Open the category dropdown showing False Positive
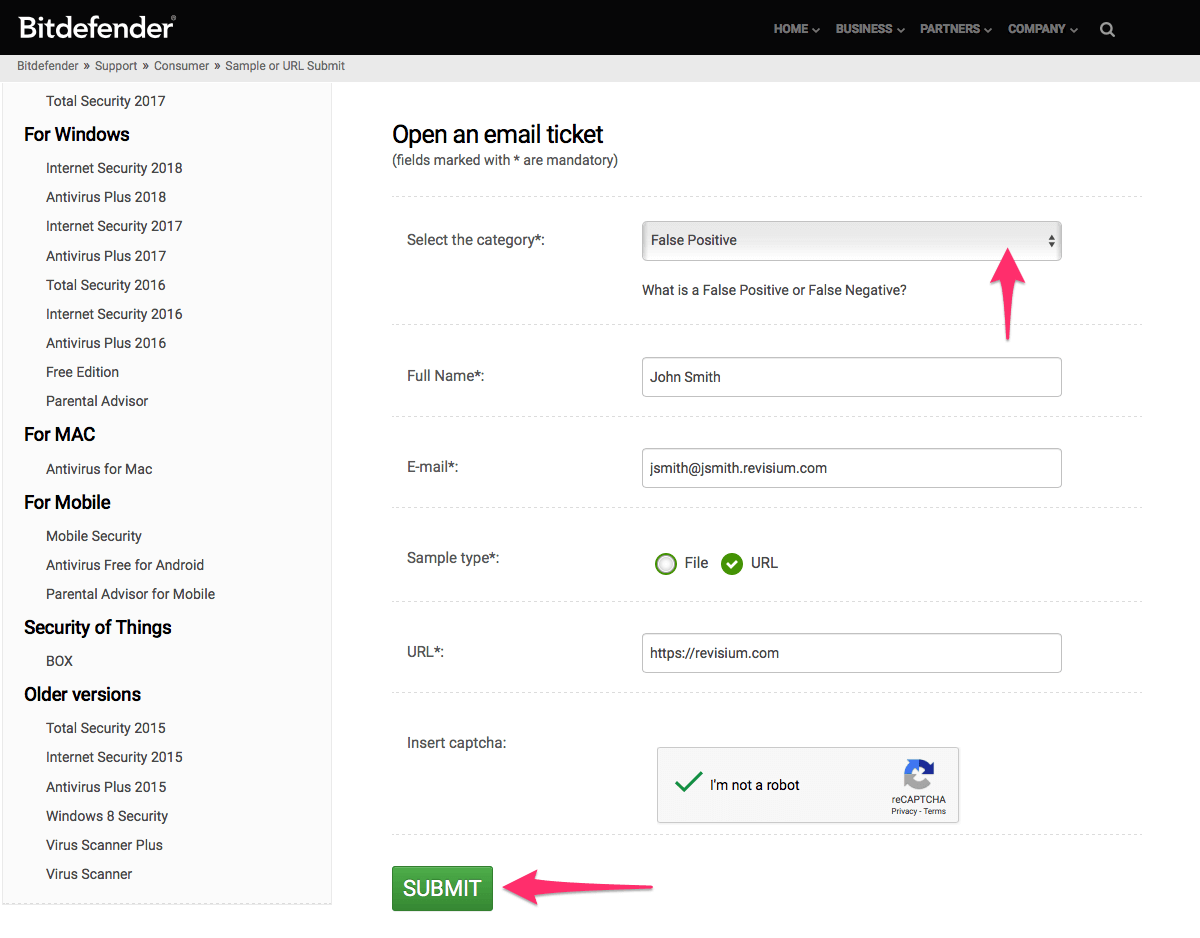1200x938 pixels. coord(851,241)
